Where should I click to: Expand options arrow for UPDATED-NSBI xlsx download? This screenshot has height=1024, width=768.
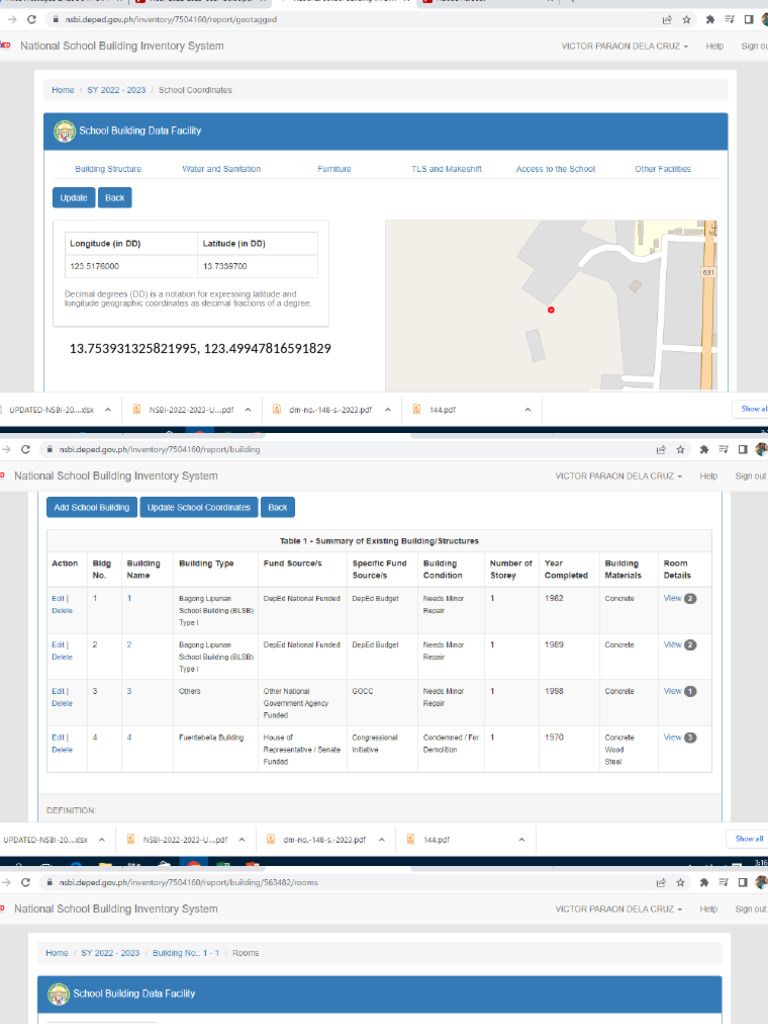(108, 410)
